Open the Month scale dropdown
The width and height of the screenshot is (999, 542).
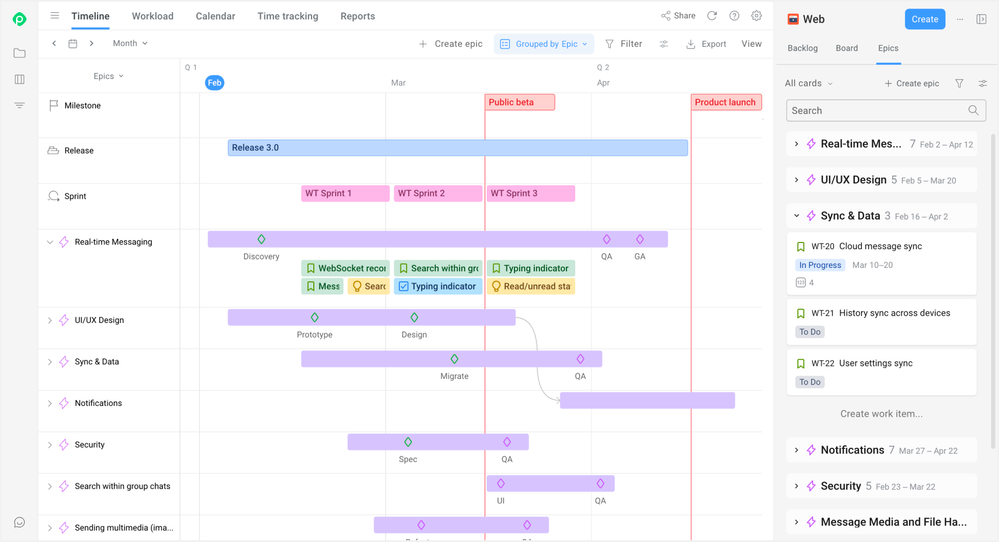click(x=130, y=43)
